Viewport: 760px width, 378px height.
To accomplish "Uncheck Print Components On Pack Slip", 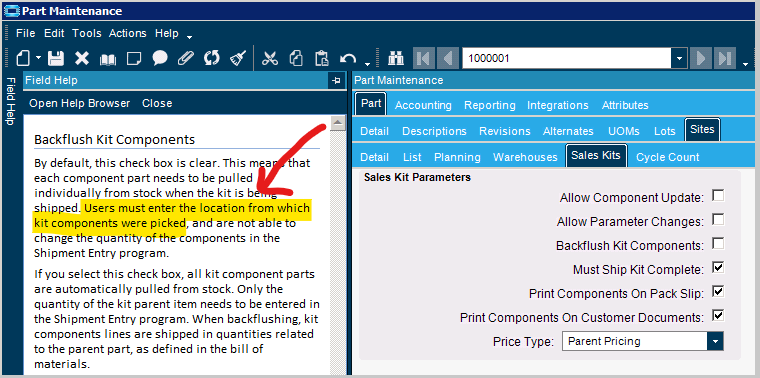I will [718, 292].
